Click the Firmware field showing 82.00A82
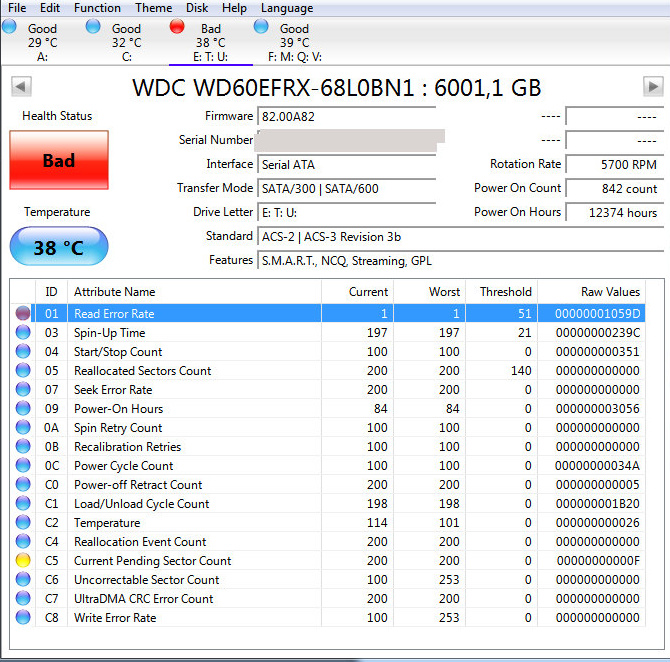Image resolution: width=670 pixels, height=662 pixels. (346, 117)
